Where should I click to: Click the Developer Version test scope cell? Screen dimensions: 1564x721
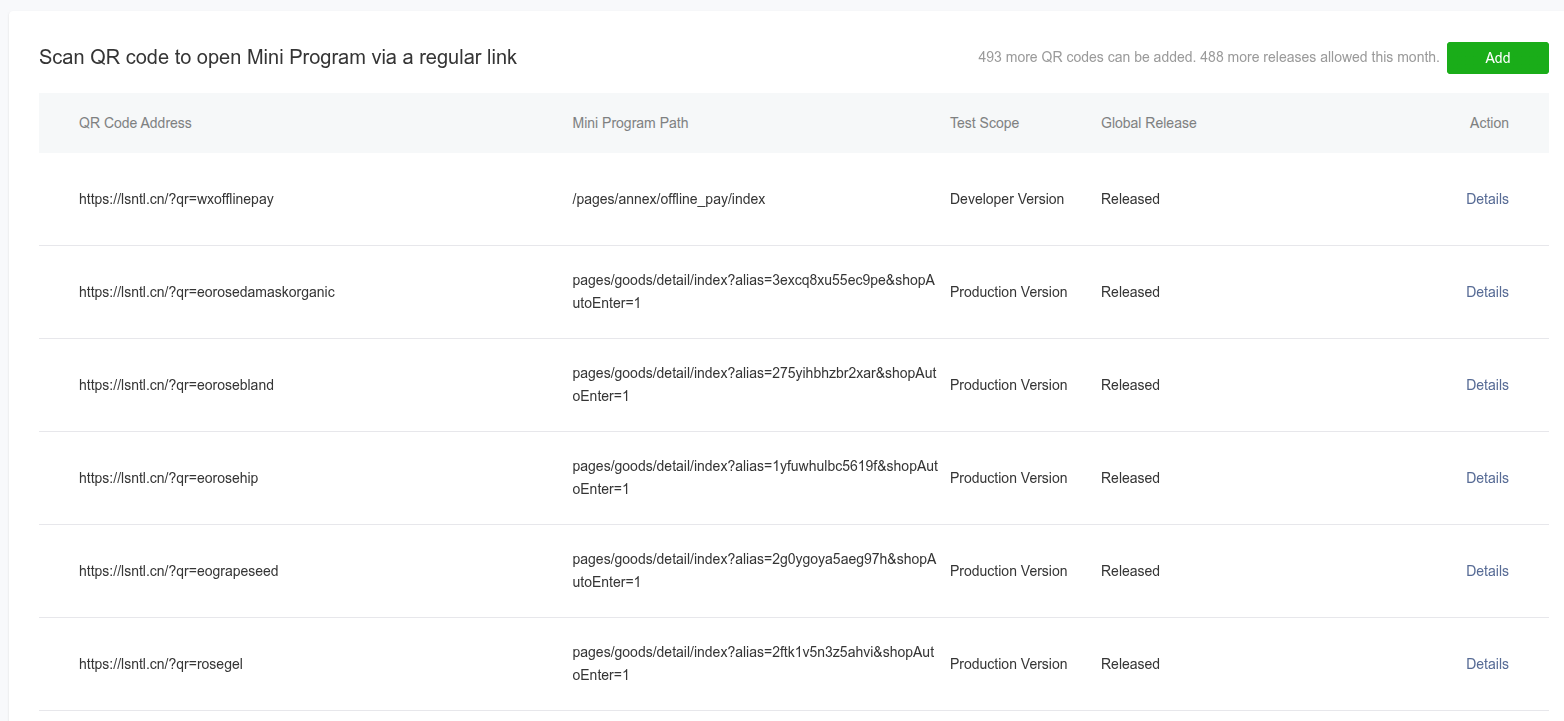(1006, 199)
